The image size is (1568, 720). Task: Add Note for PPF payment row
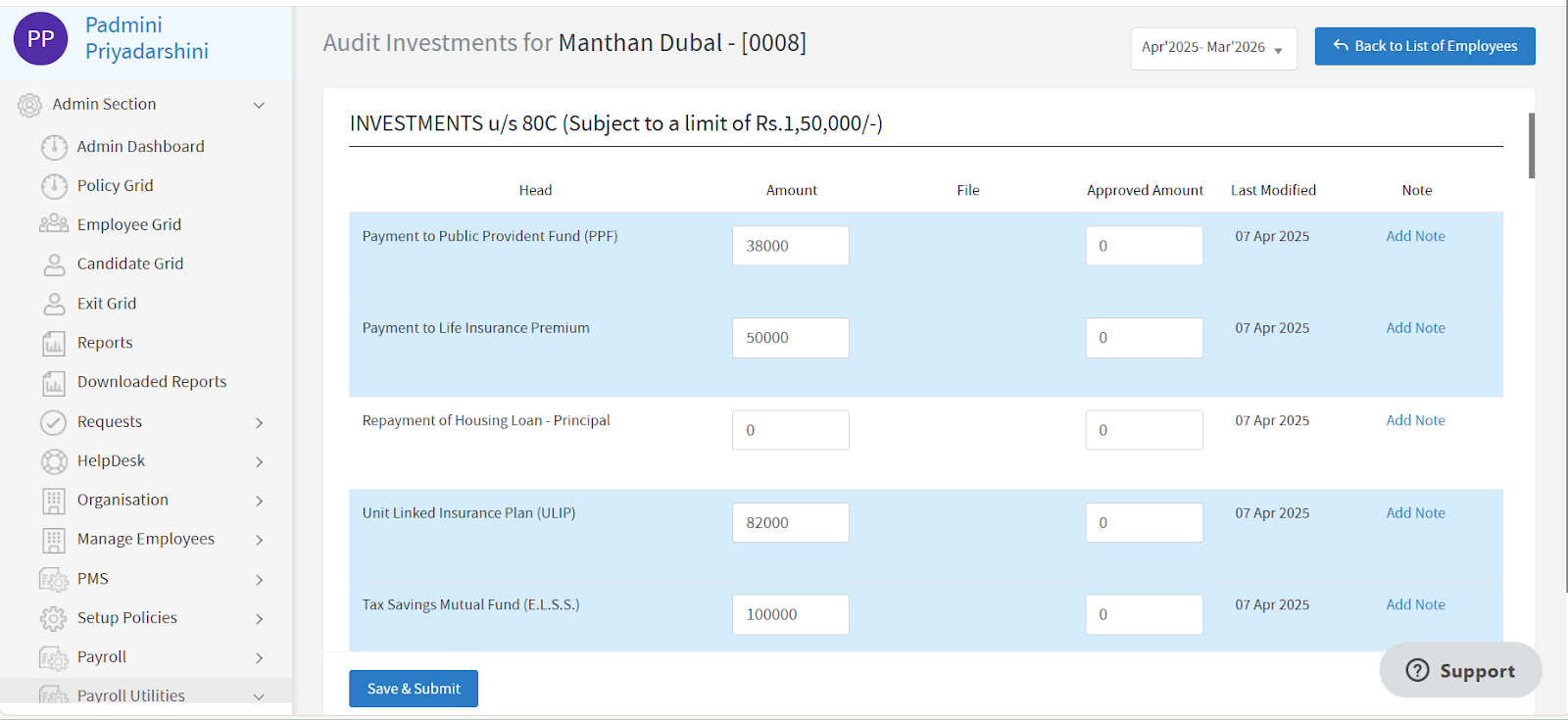coord(1415,236)
